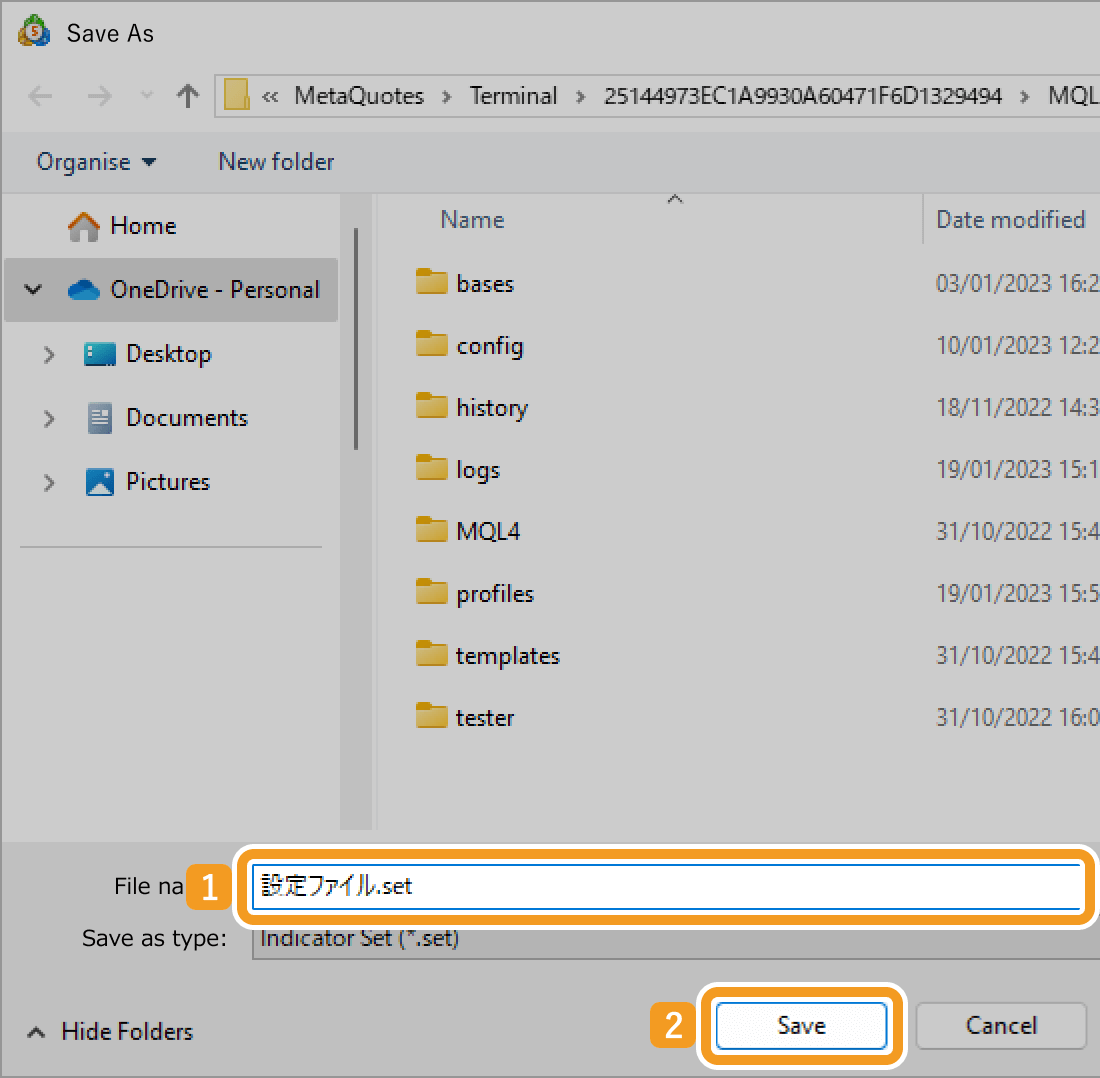Select the history folder
The image size is (1100, 1078).
coord(491,407)
